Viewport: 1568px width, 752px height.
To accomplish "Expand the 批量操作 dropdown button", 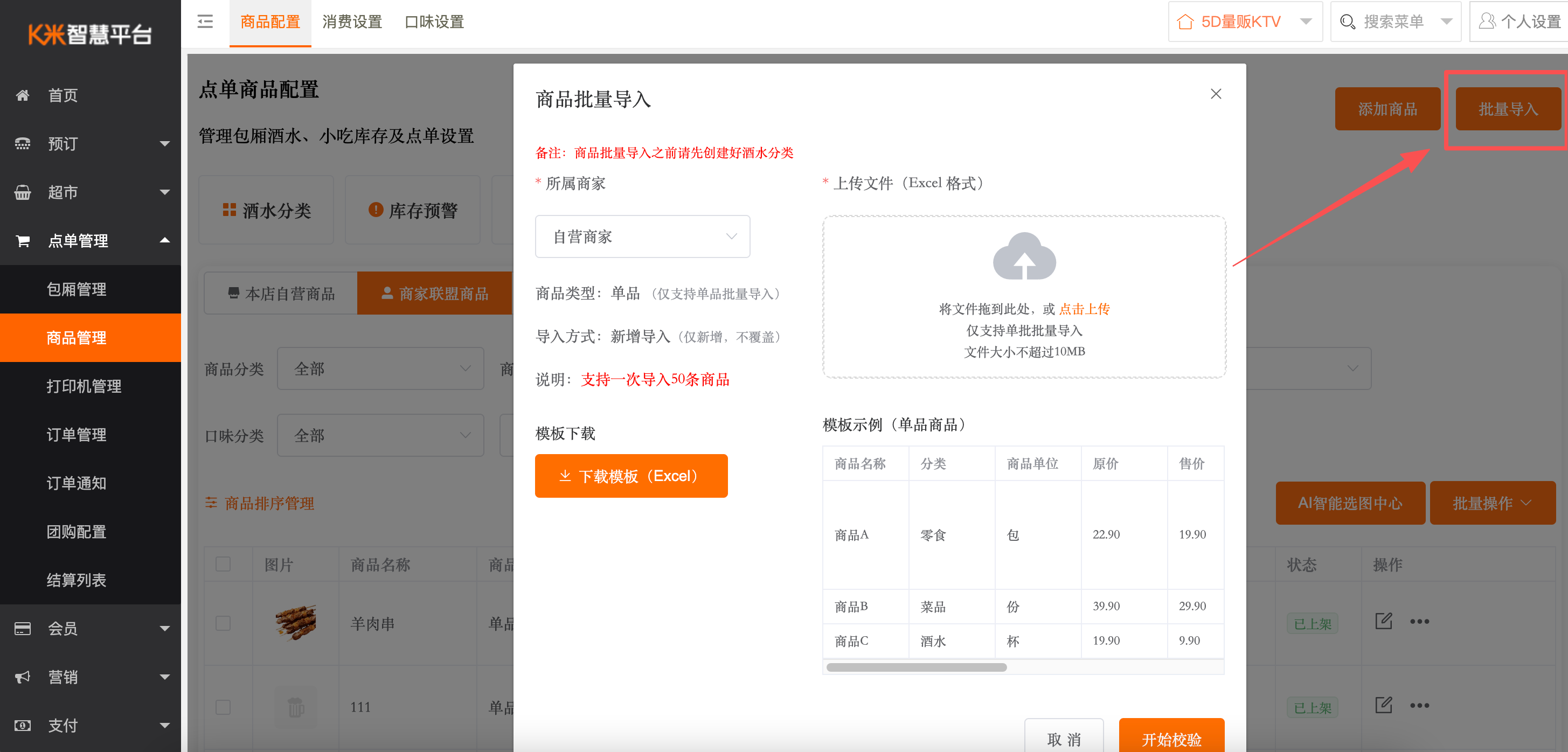I will click(1492, 503).
